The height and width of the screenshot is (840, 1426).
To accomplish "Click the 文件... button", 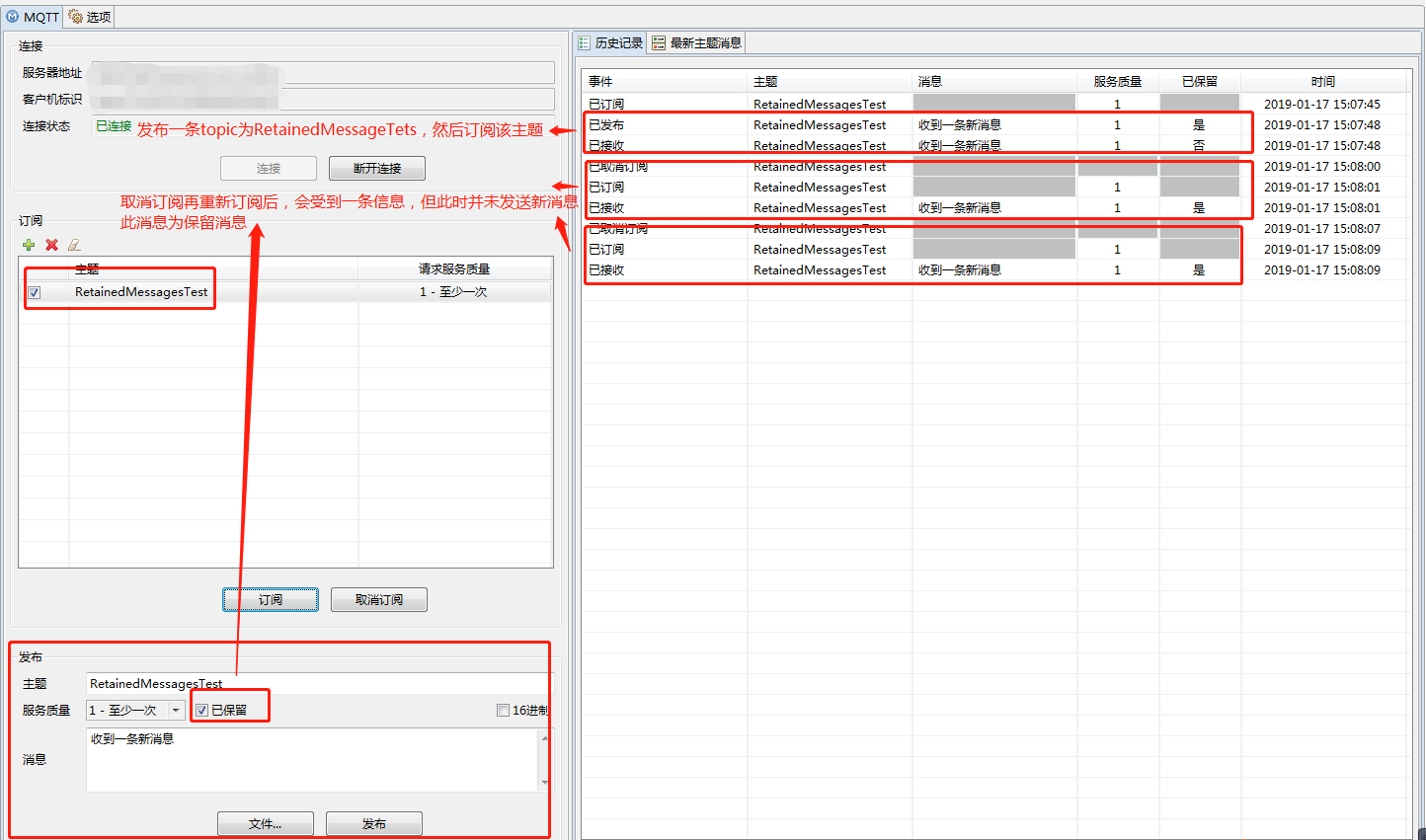I will point(266,823).
